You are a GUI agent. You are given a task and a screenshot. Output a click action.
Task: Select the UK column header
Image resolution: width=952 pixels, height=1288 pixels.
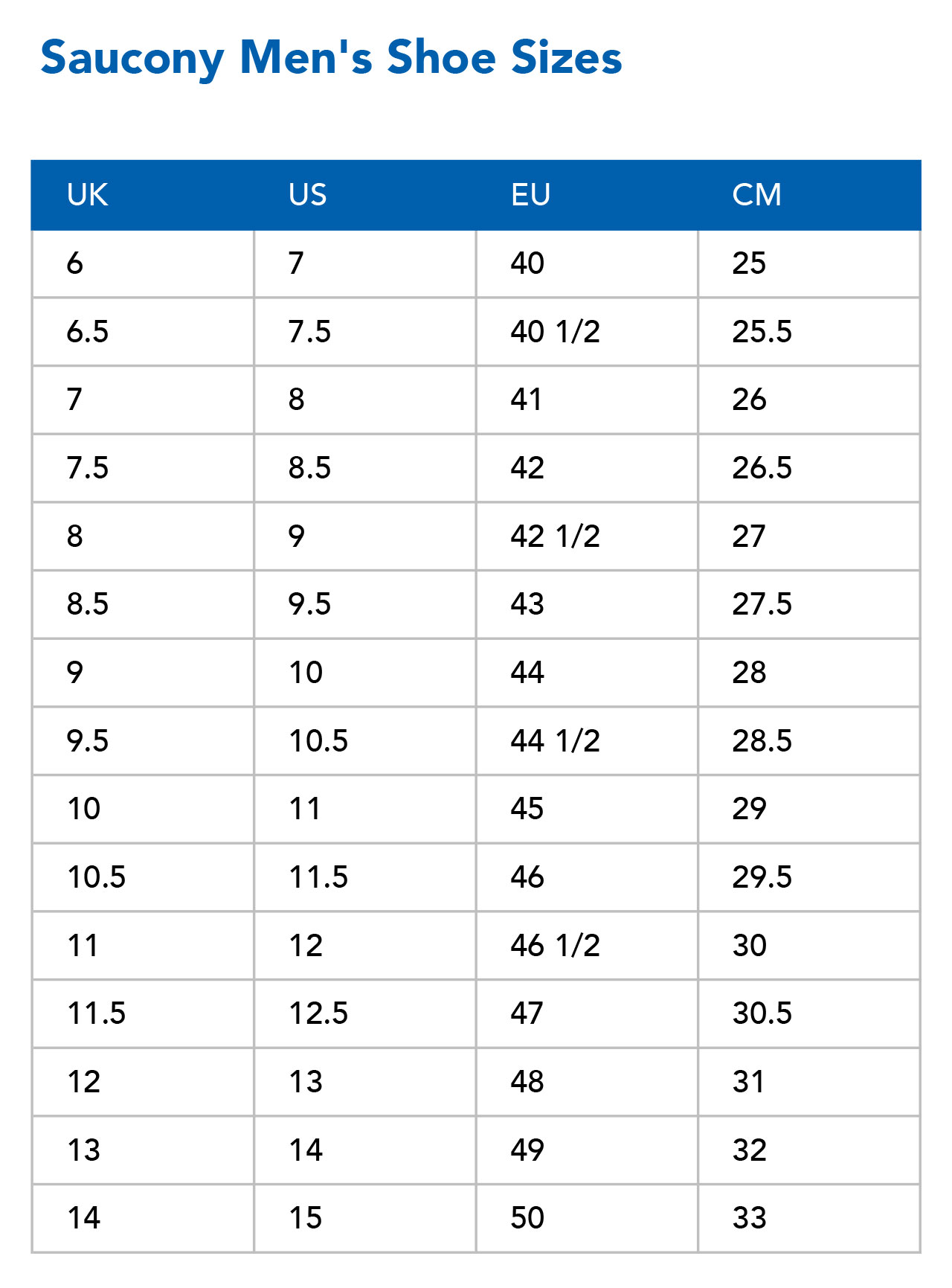(x=143, y=195)
